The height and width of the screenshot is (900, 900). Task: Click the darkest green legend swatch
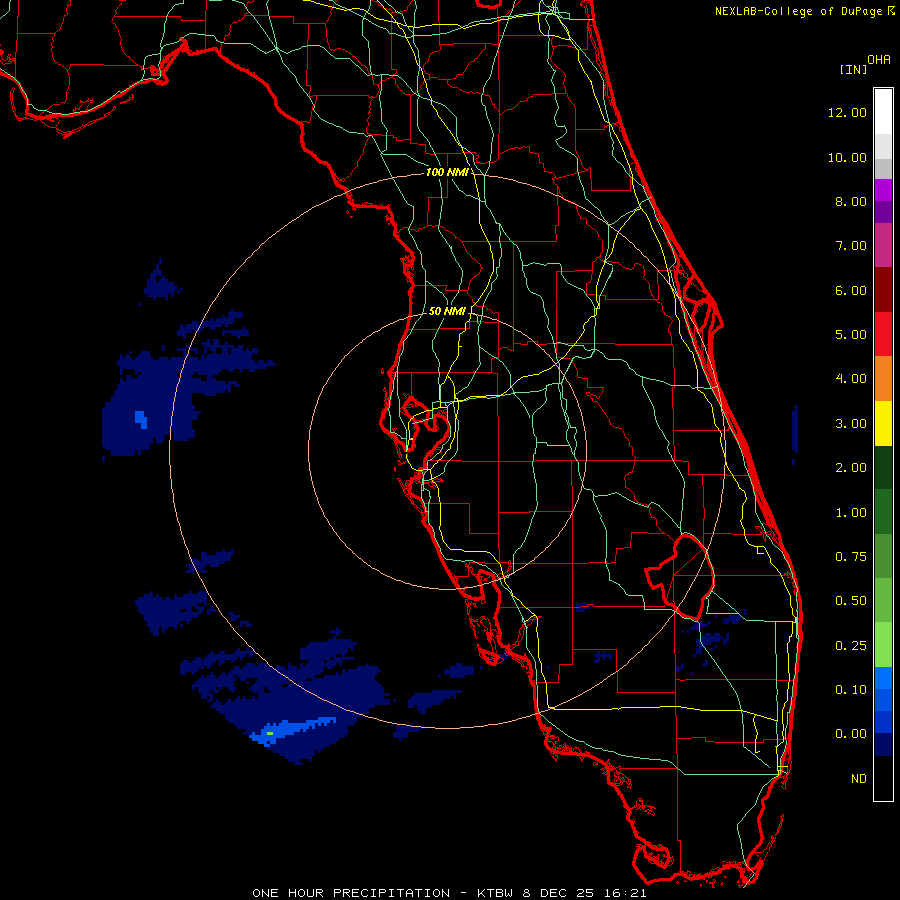click(883, 467)
